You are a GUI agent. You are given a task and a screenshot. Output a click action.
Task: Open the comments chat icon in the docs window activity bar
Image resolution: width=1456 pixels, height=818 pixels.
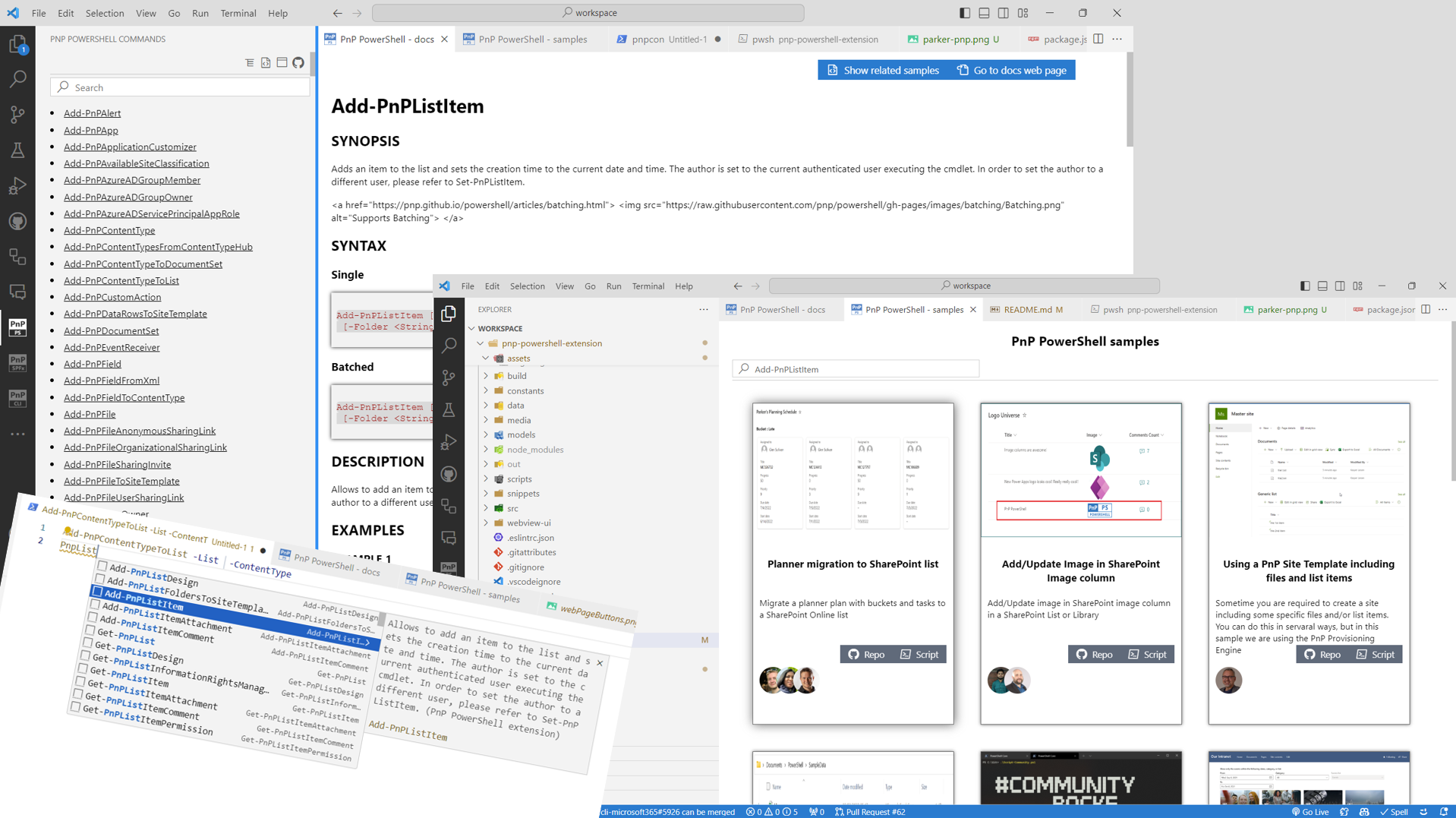click(17, 292)
